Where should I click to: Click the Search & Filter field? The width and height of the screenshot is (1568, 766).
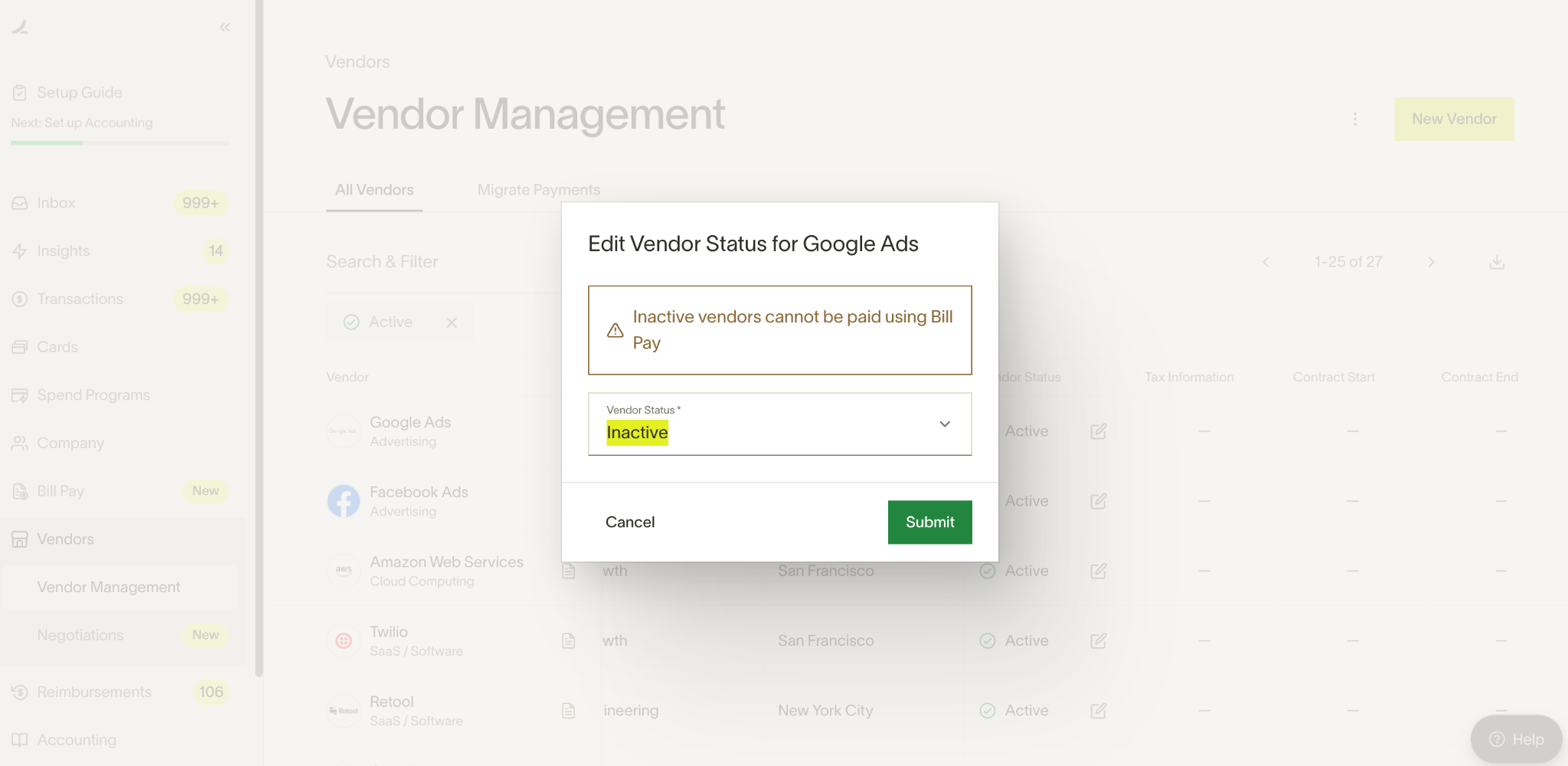pos(443,262)
